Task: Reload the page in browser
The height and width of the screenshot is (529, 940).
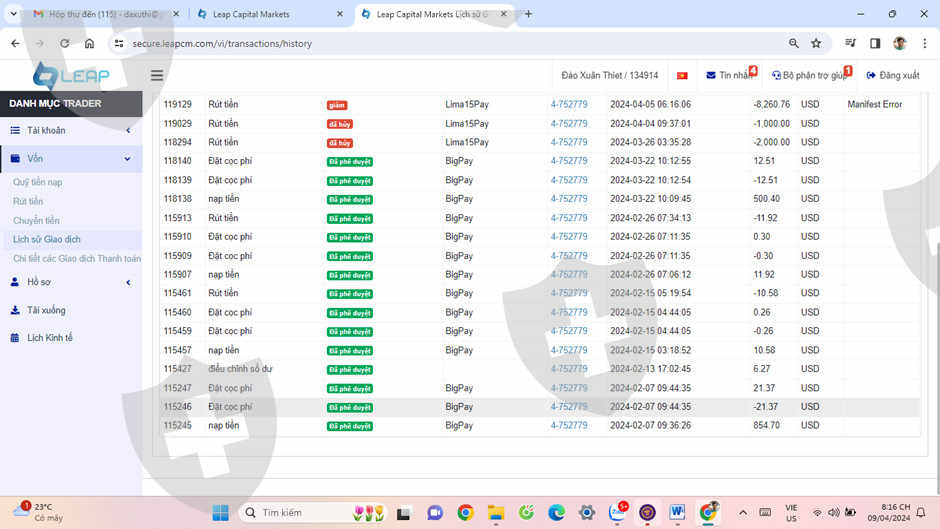Action: pos(65,44)
